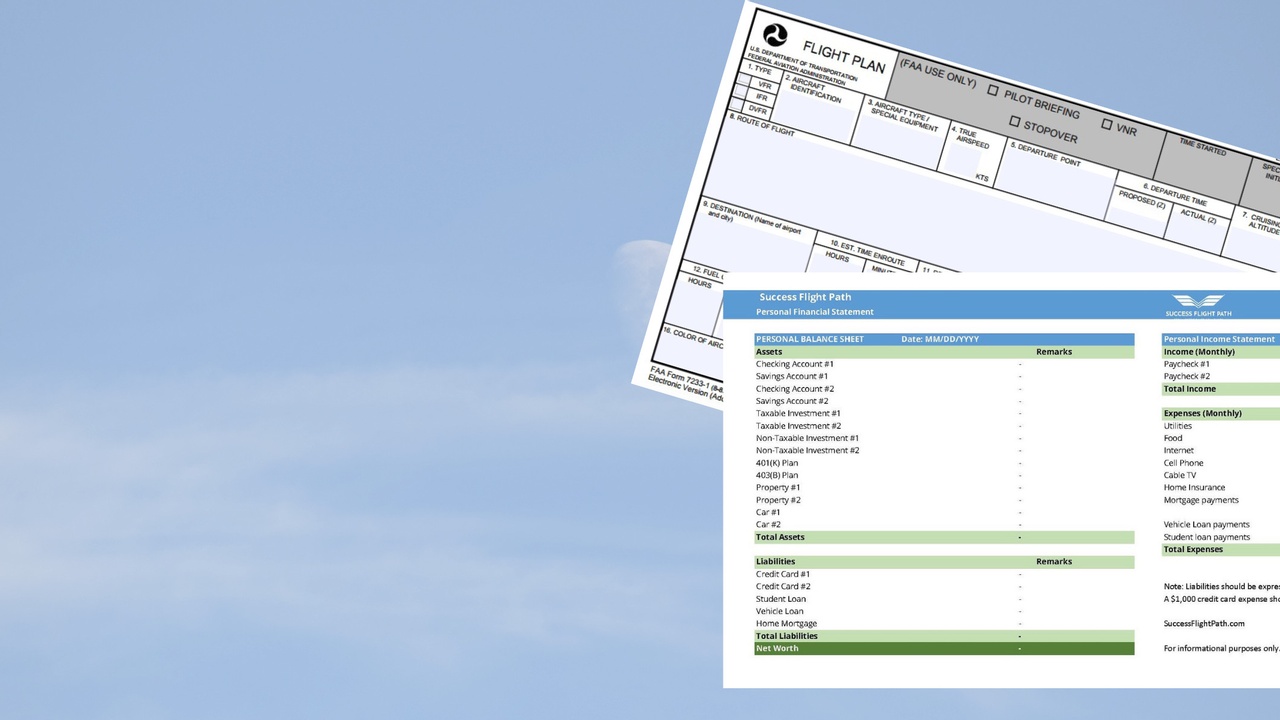The image size is (1280, 720).
Task: Click 'Taxable Investment #2'
Action: pyautogui.click(x=798, y=426)
